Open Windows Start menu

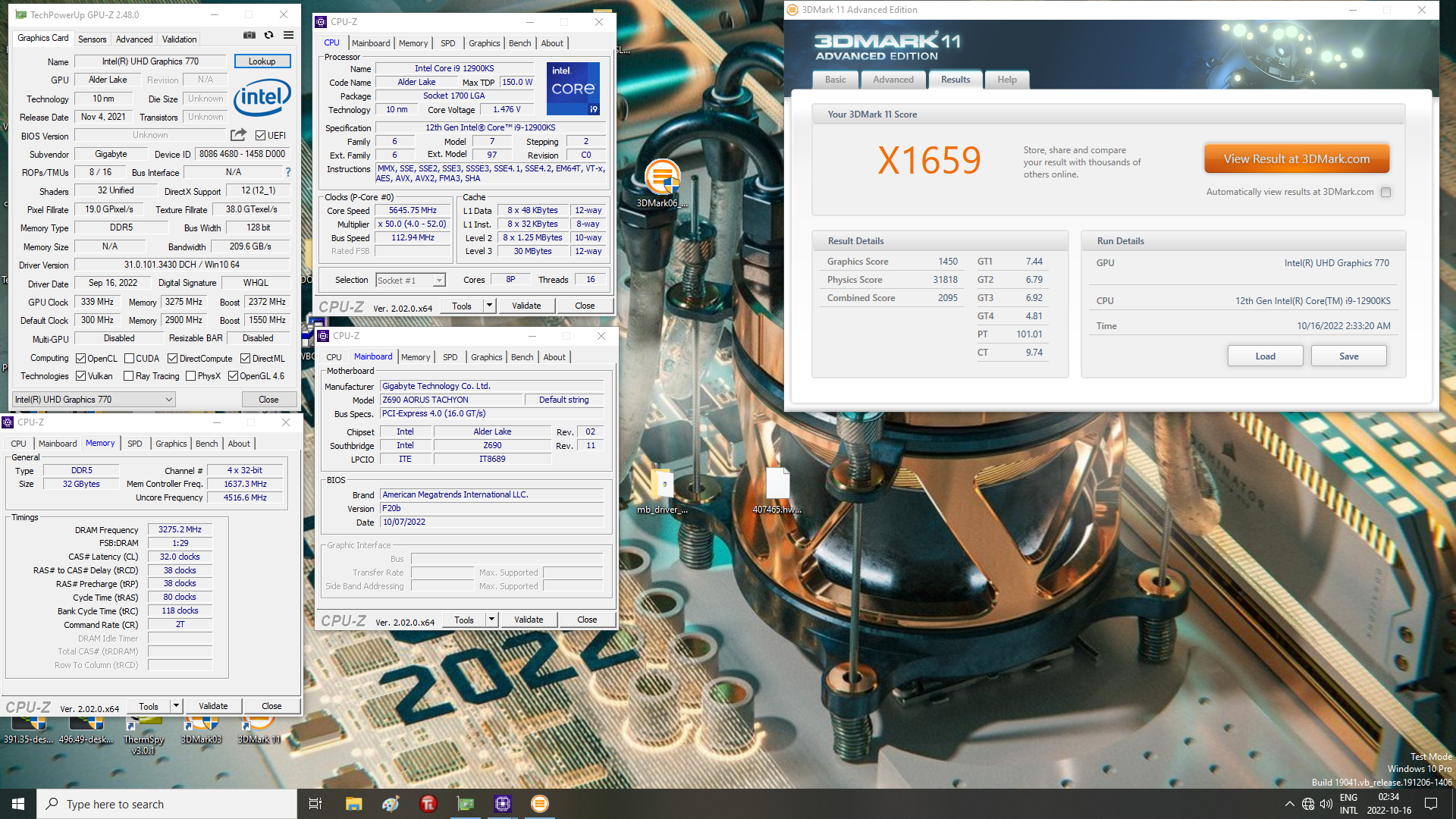pos(18,804)
